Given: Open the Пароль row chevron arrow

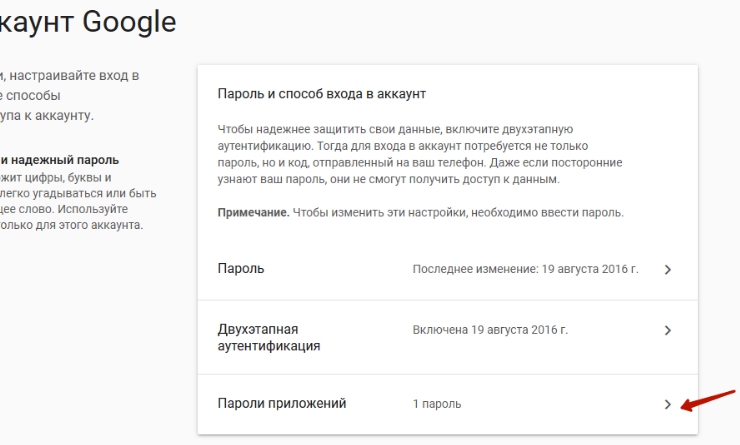Looking at the screenshot, I should [x=667, y=269].
